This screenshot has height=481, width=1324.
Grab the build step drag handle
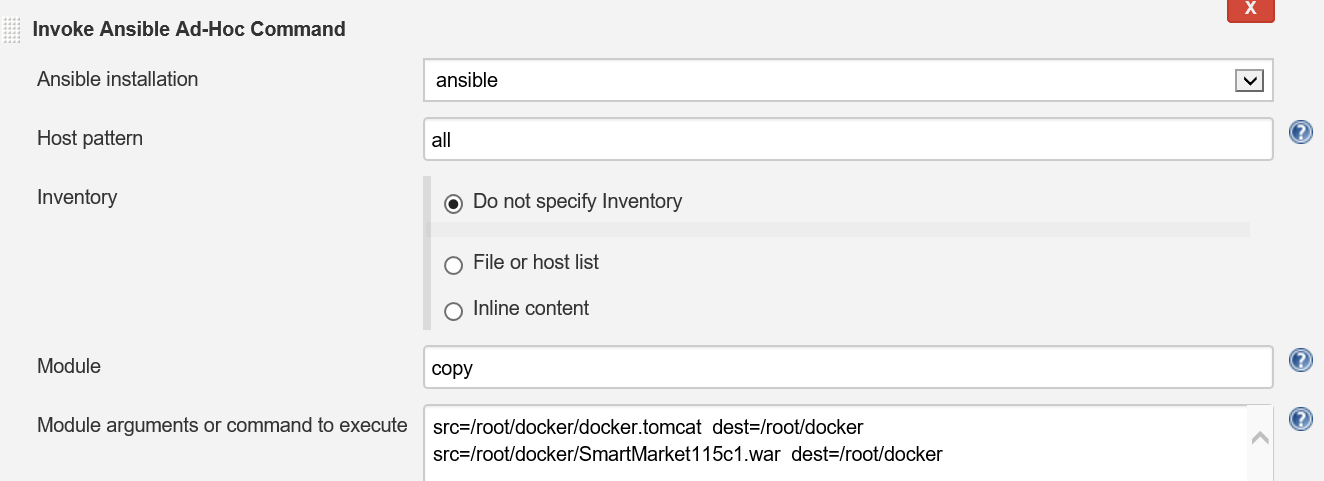[x=12, y=30]
